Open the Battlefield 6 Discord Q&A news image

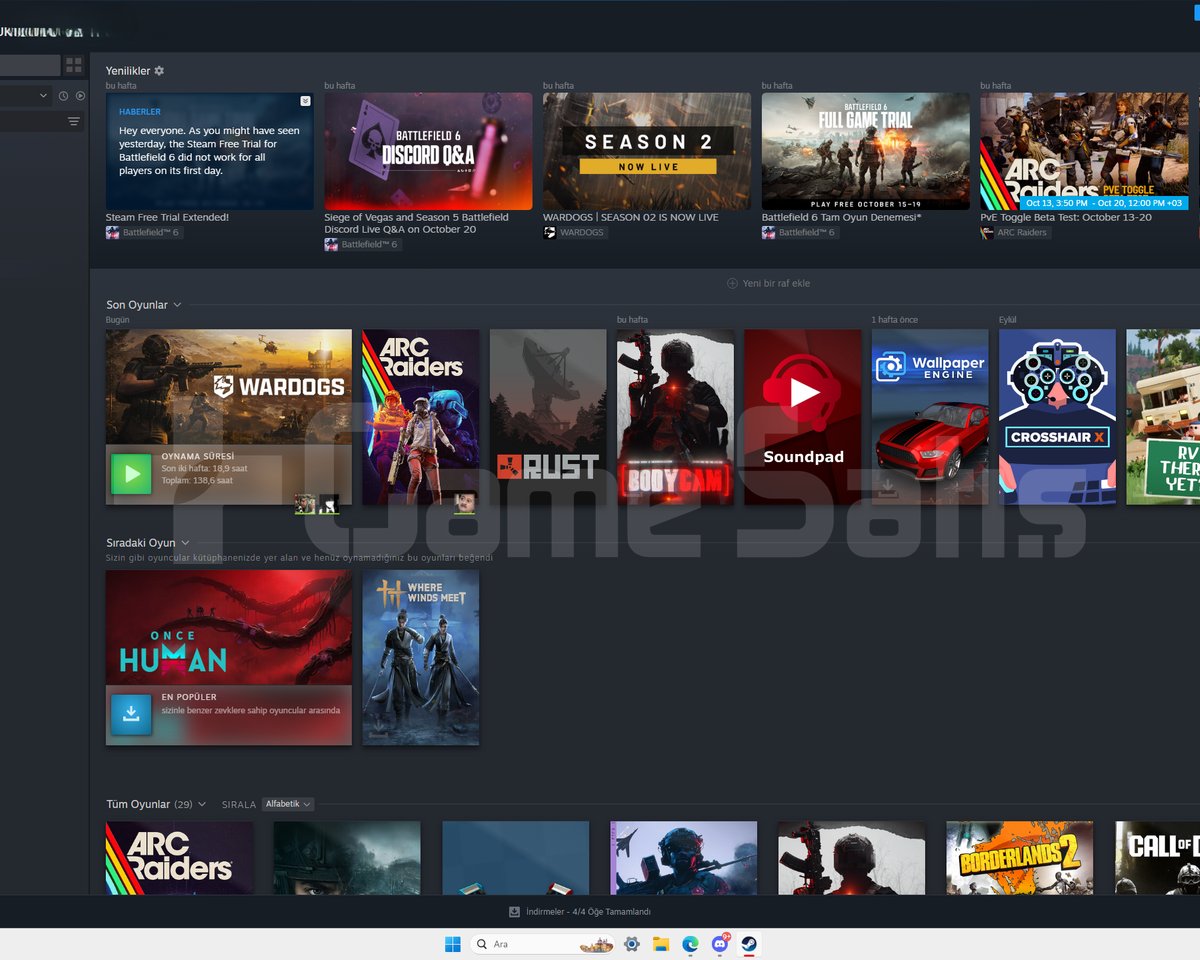[x=428, y=151]
